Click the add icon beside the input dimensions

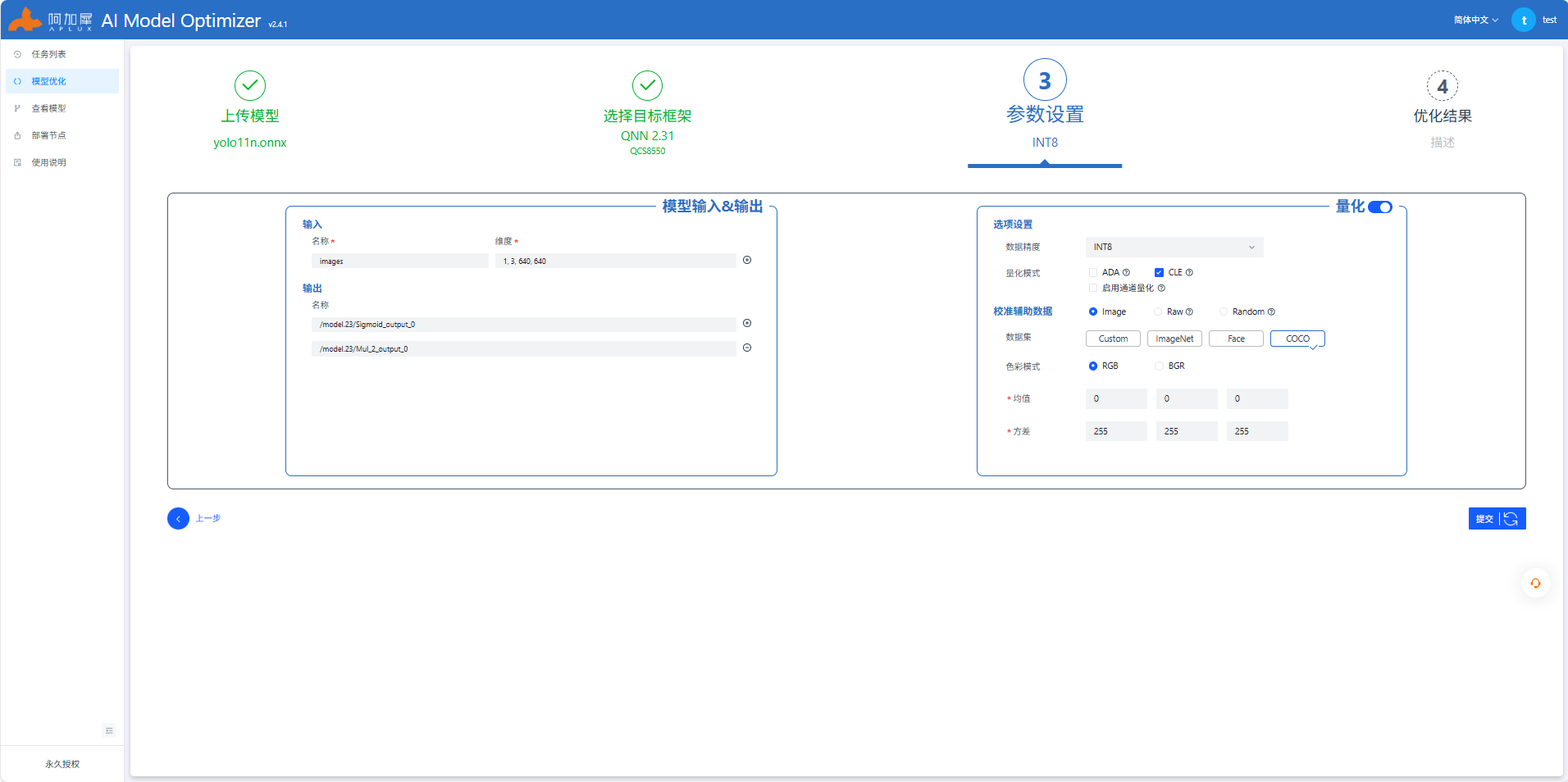tap(747, 261)
